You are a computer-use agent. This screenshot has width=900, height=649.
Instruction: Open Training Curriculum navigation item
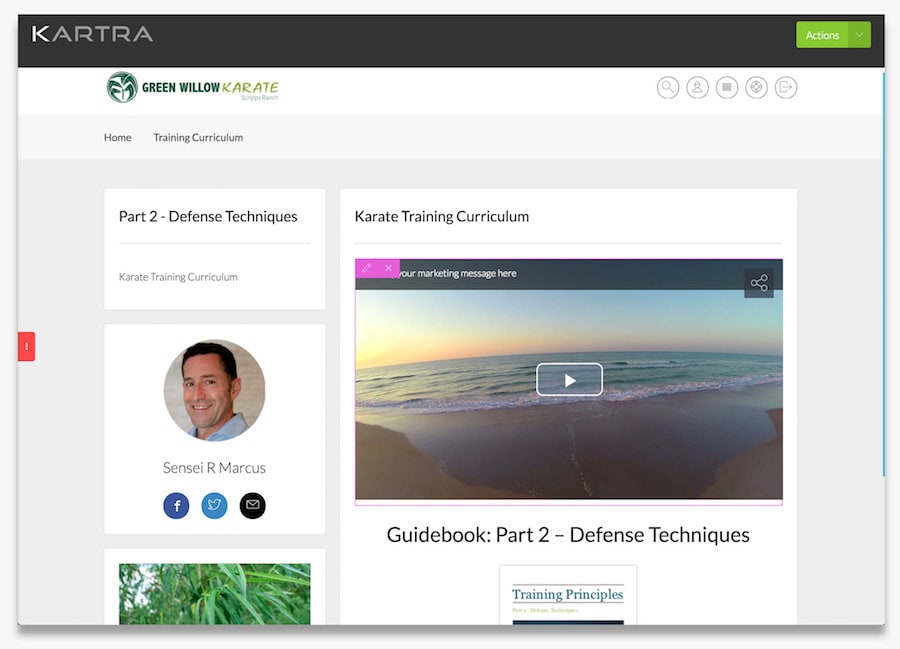[x=198, y=138]
